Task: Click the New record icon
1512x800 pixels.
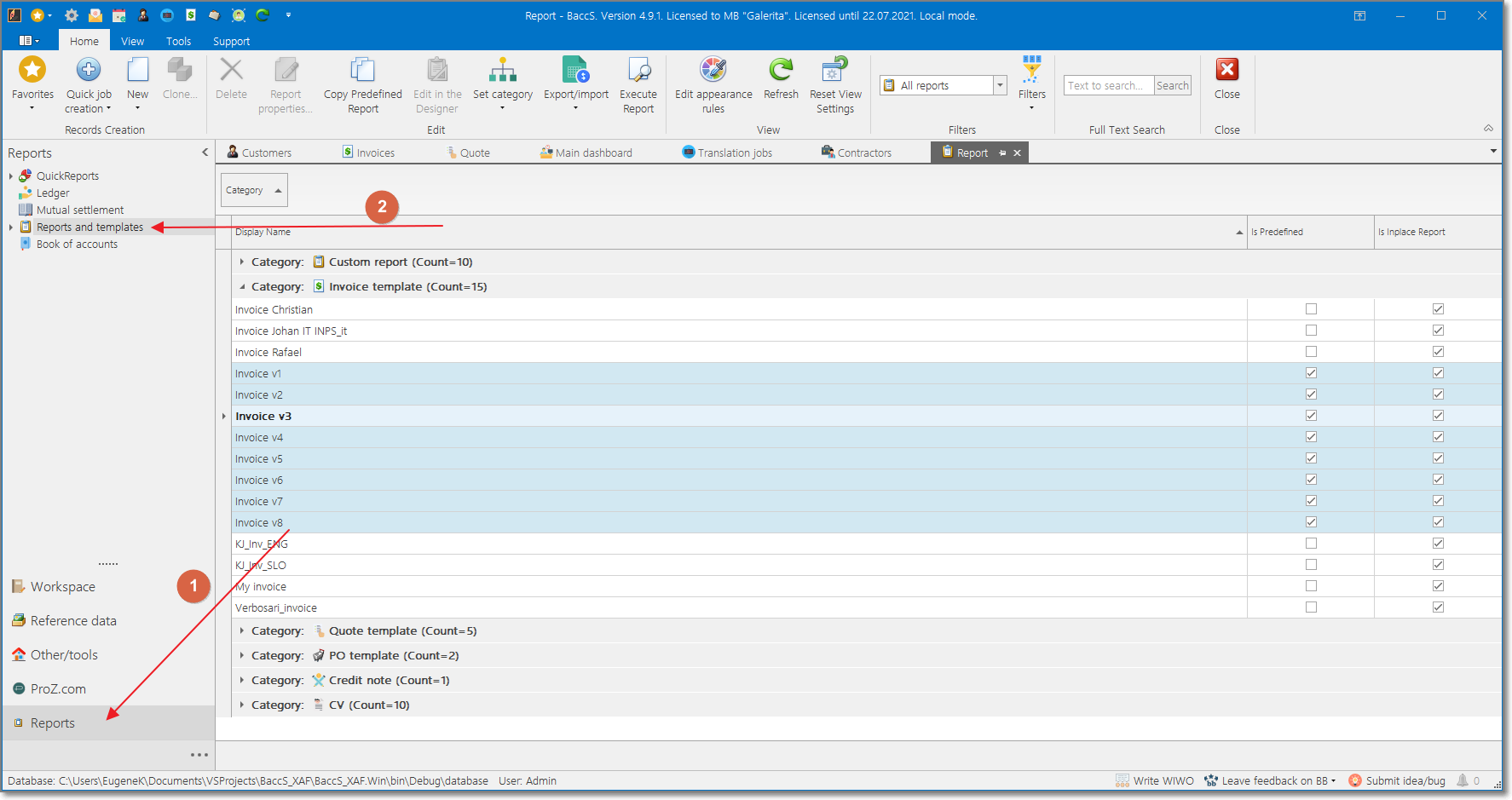Action: click(137, 70)
